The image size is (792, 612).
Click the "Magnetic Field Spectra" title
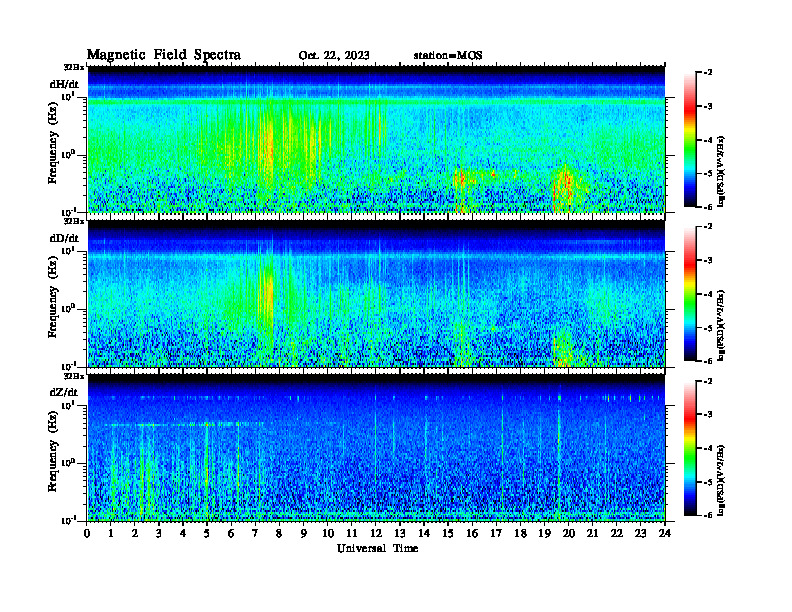pyautogui.click(x=164, y=55)
